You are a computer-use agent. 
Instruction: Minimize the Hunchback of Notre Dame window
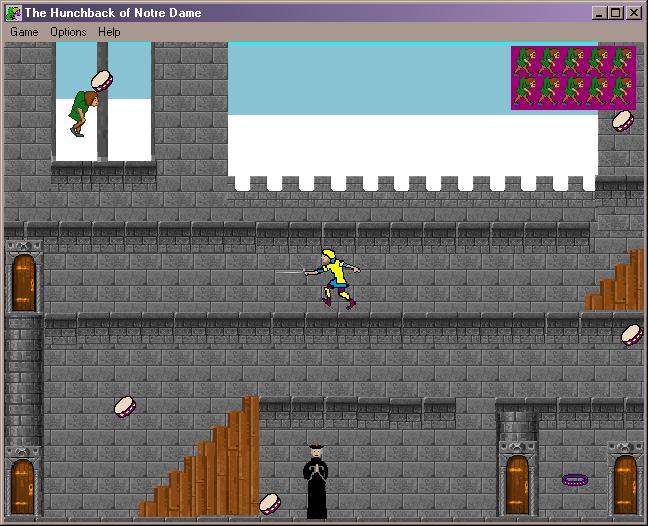click(x=598, y=13)
